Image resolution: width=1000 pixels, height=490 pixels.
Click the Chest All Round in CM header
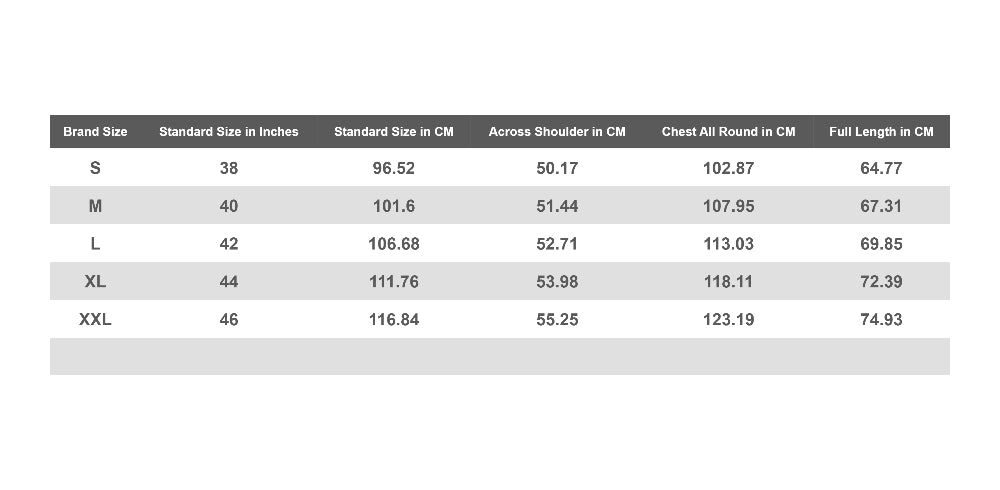728,131
